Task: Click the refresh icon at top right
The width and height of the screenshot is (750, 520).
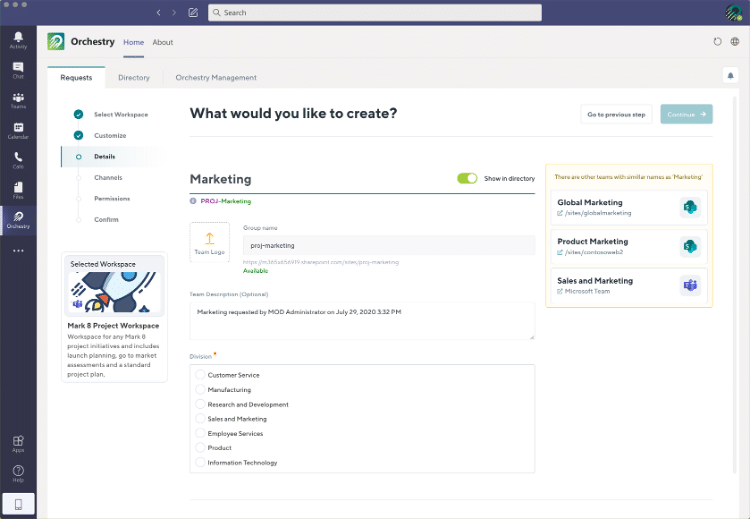Action: tap(717, 42)
